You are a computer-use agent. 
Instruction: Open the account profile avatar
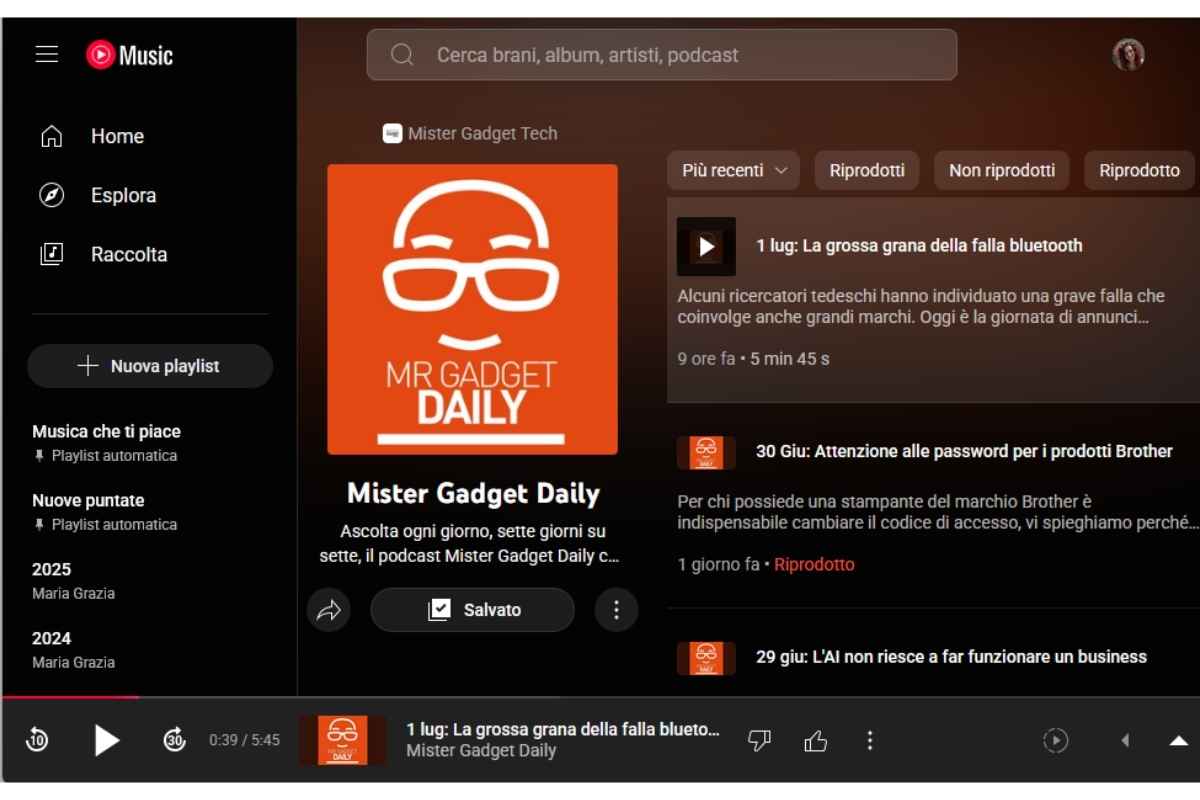coord(1128,54)
